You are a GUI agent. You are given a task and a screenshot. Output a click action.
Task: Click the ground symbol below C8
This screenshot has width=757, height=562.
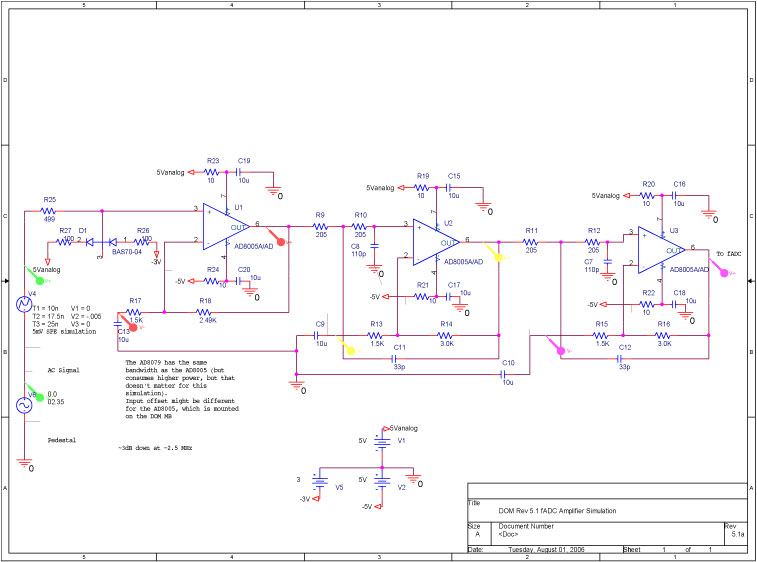coord(374,269)
